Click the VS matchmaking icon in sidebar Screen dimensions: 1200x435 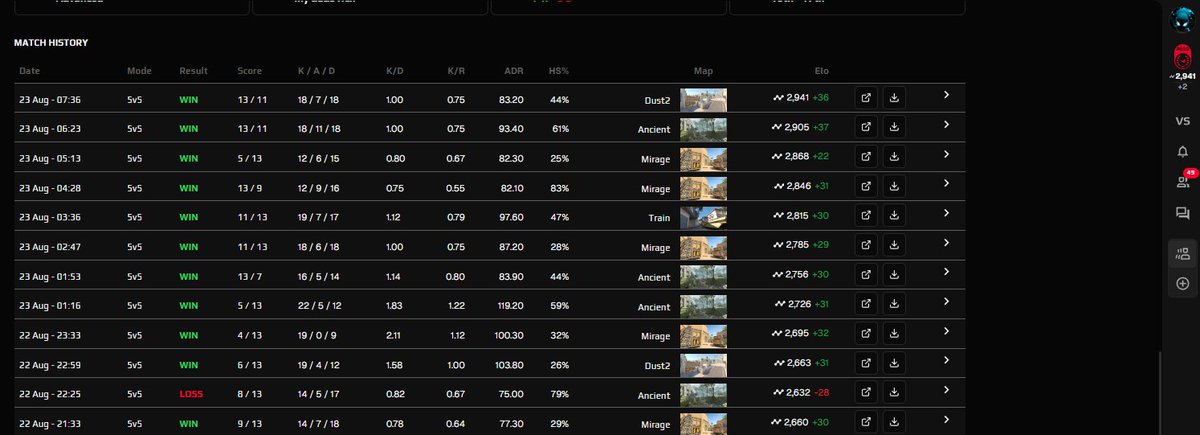[x=1182, y=120]
